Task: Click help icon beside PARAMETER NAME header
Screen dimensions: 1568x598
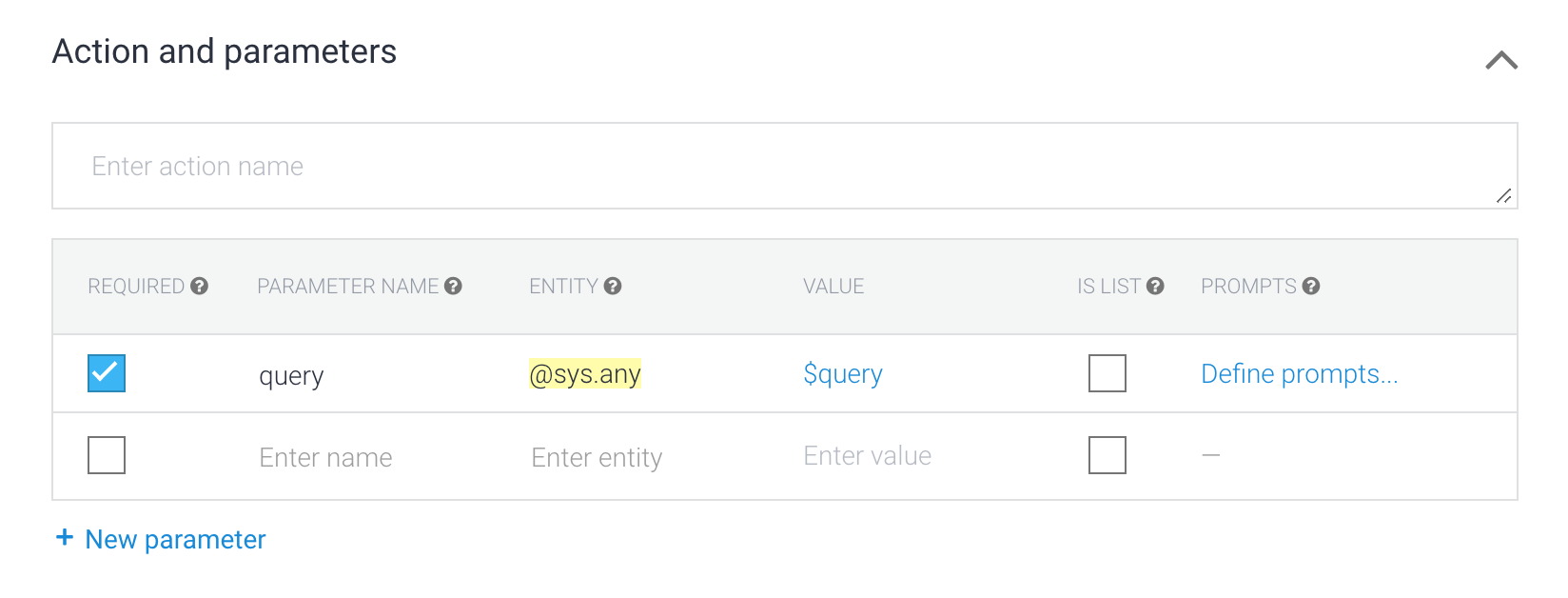Action: (453, 286)
